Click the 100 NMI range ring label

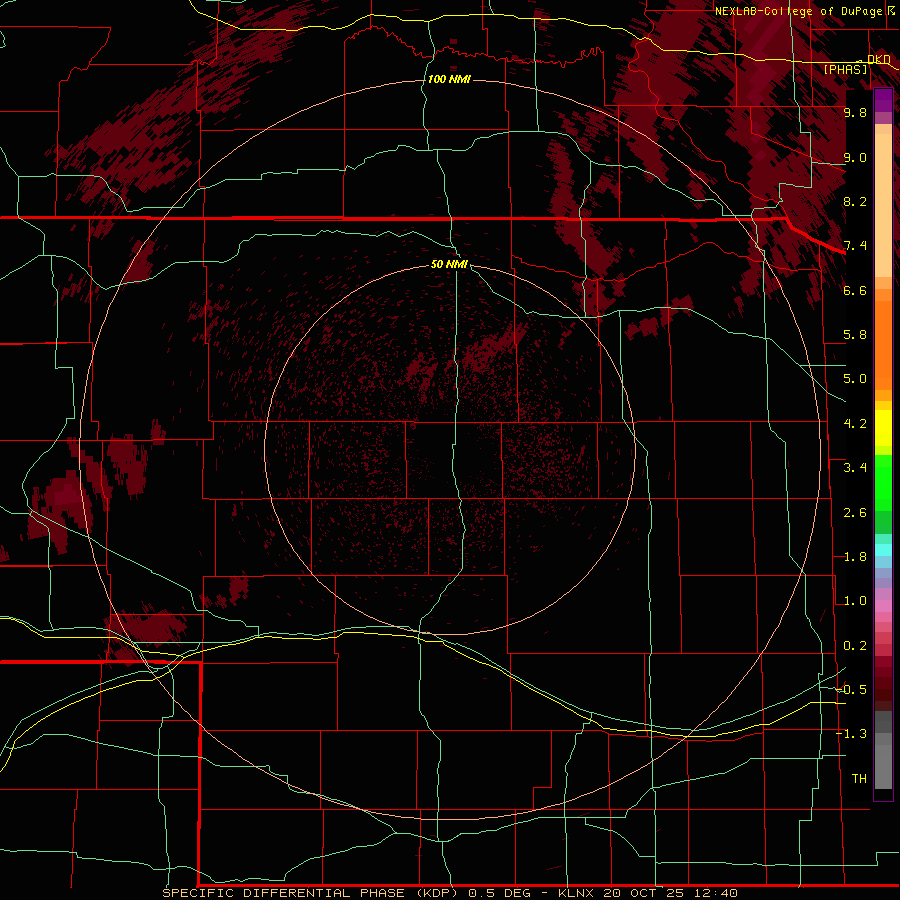pos(449,79)
